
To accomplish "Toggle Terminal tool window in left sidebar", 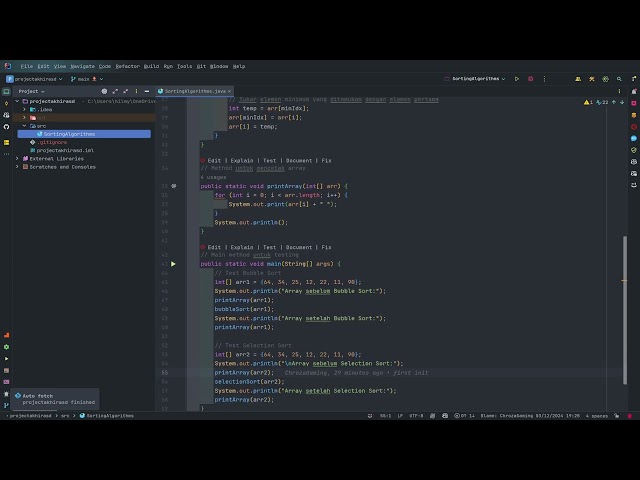I will (x=6, y=382).
